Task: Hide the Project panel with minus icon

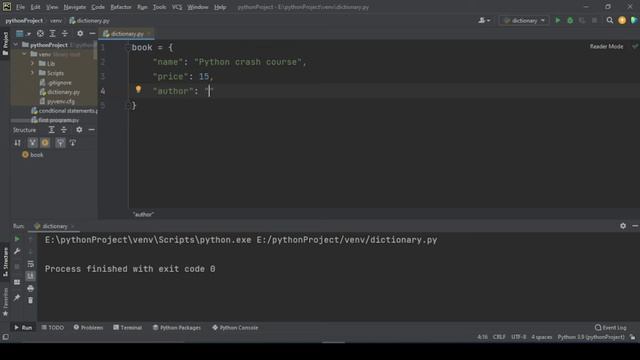Action: (92, 33)
